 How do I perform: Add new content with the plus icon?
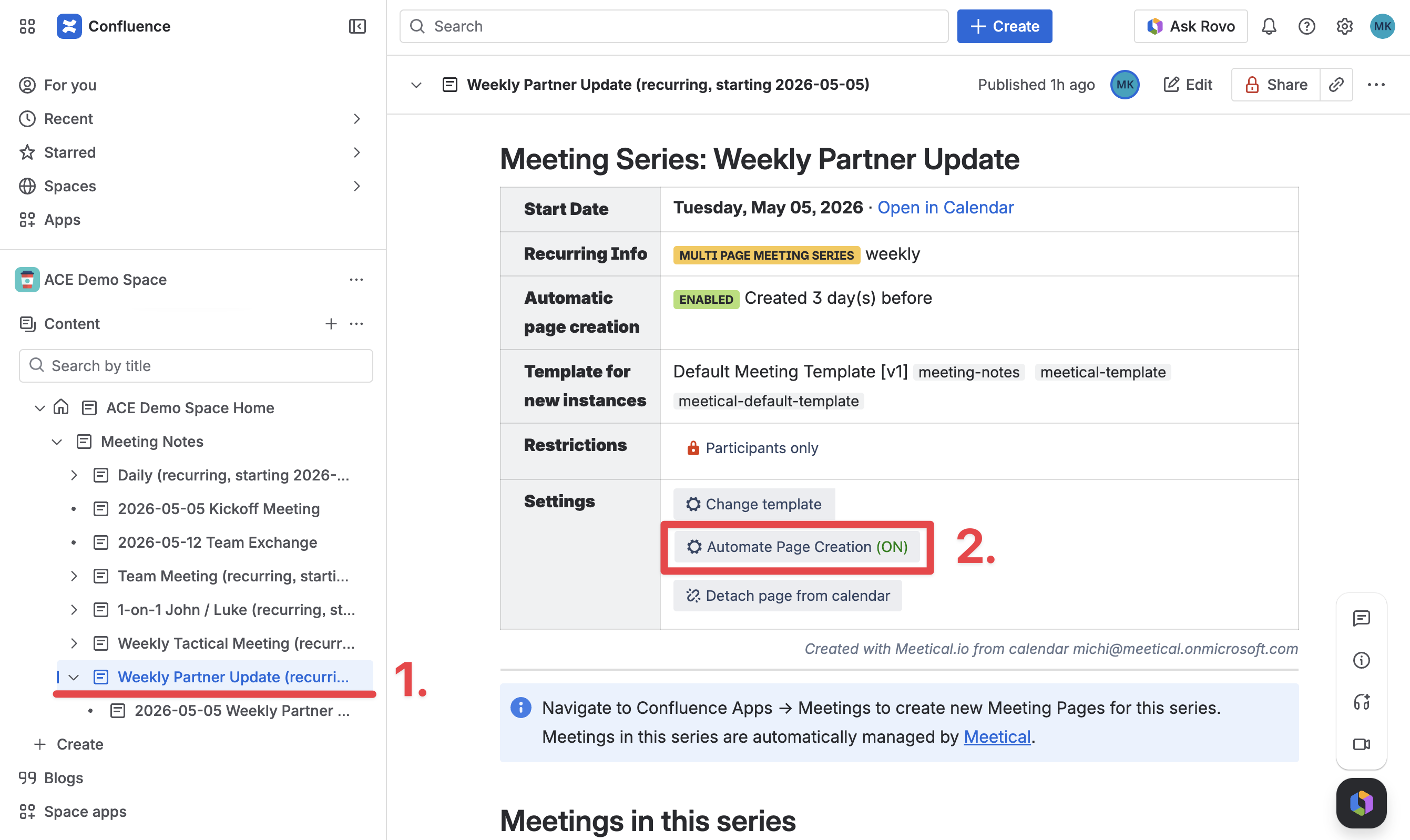(331, 324)
